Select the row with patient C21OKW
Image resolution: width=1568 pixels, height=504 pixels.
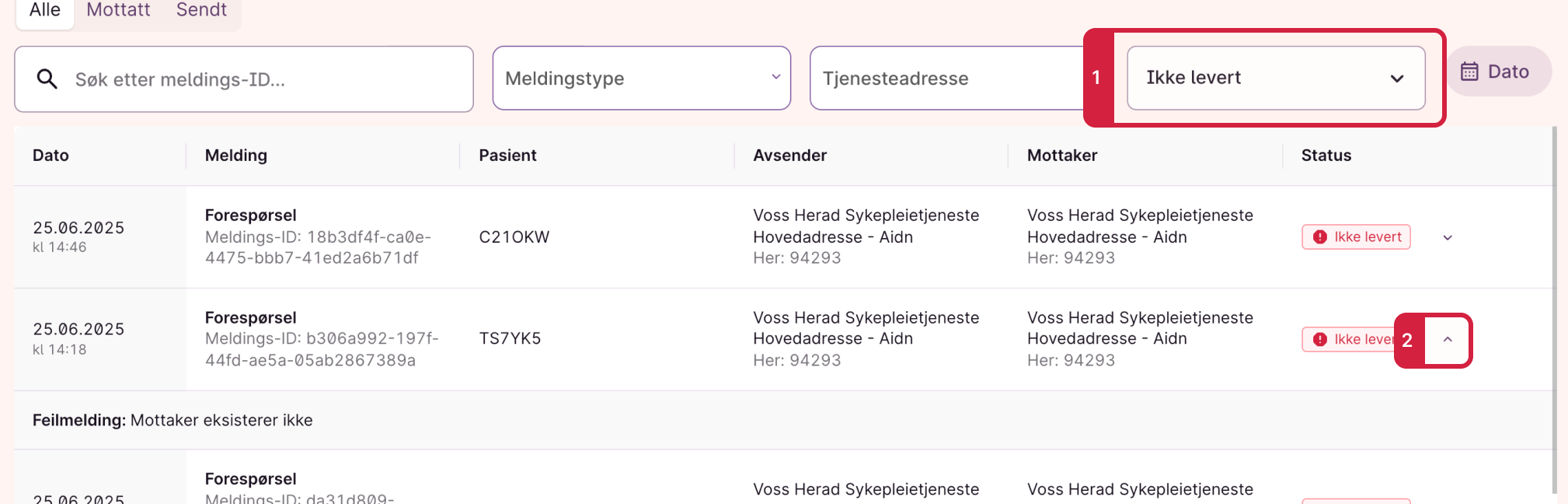pyautogui.click(x=514, y=237)
